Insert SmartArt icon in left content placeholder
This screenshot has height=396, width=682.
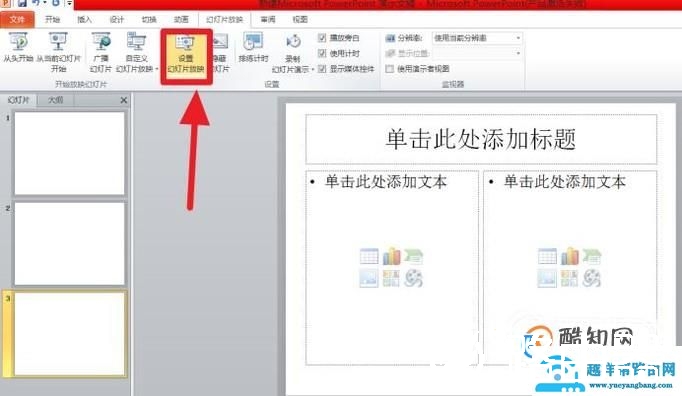(x=413, y=256)
